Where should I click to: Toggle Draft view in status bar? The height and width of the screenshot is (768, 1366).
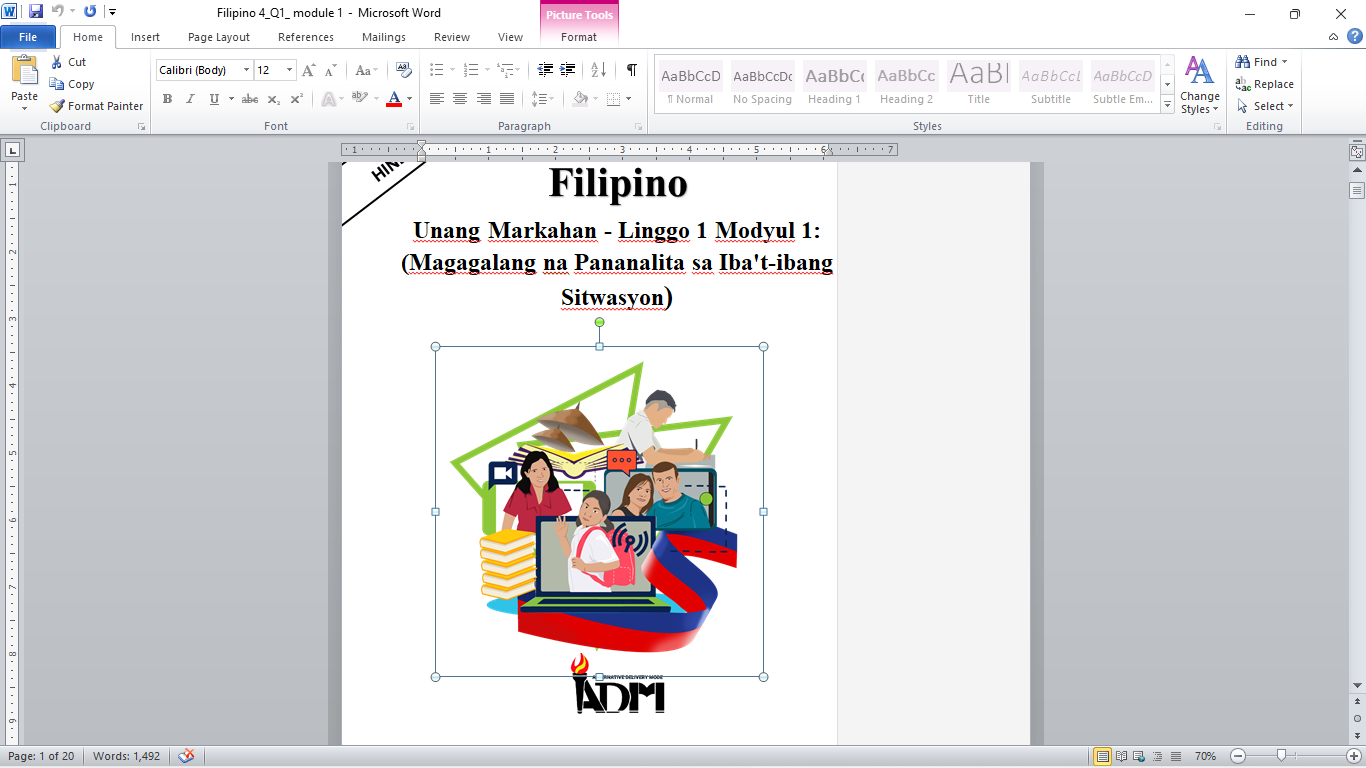[x=1176, y=756]
